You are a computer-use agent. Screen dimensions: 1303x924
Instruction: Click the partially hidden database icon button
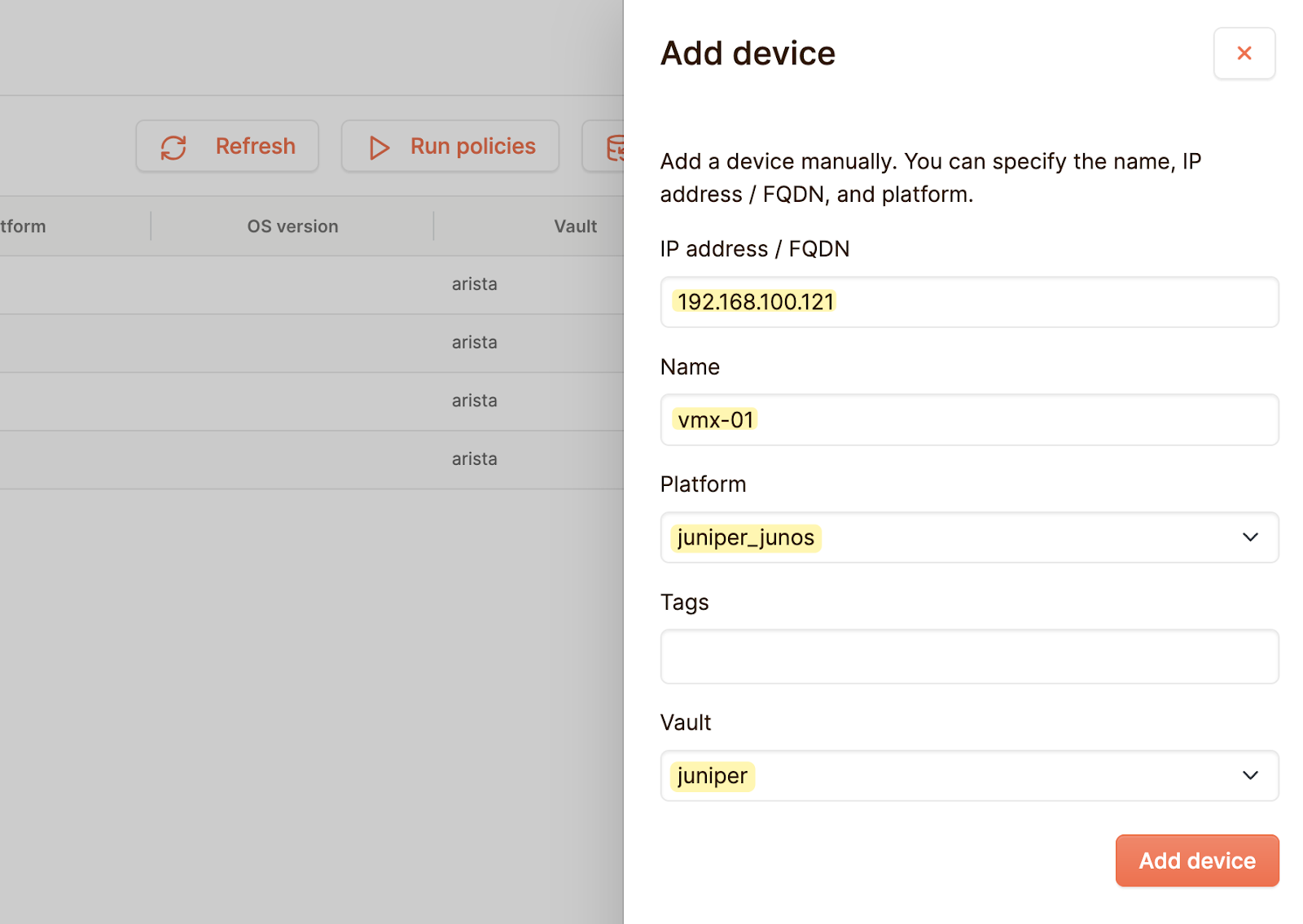click(x=603, y=147)
